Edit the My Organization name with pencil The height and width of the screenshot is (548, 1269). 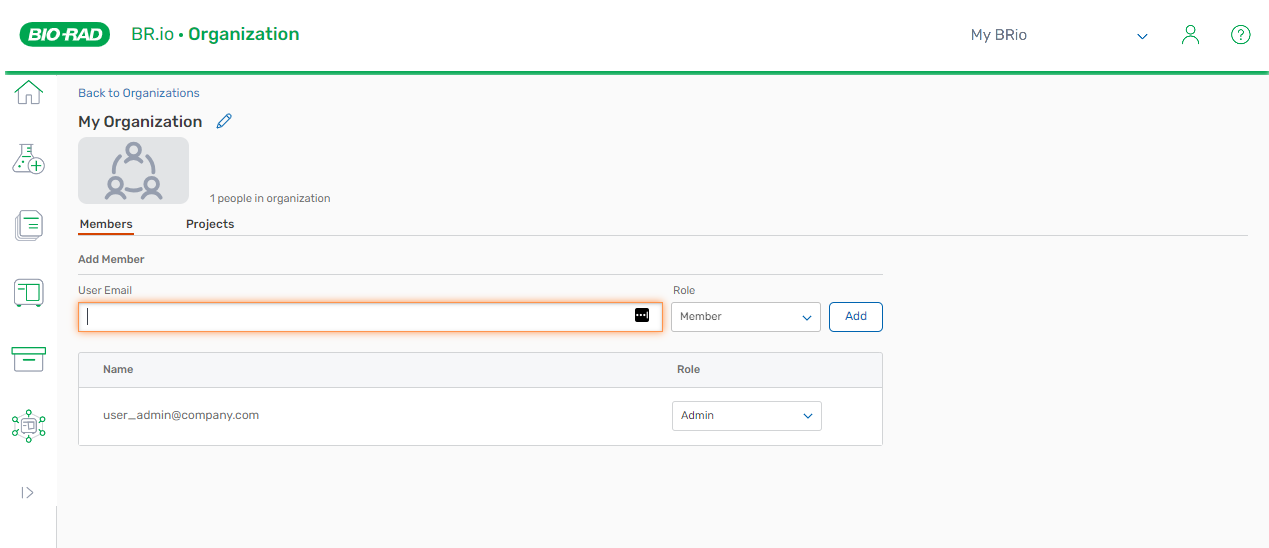point(224,121)
